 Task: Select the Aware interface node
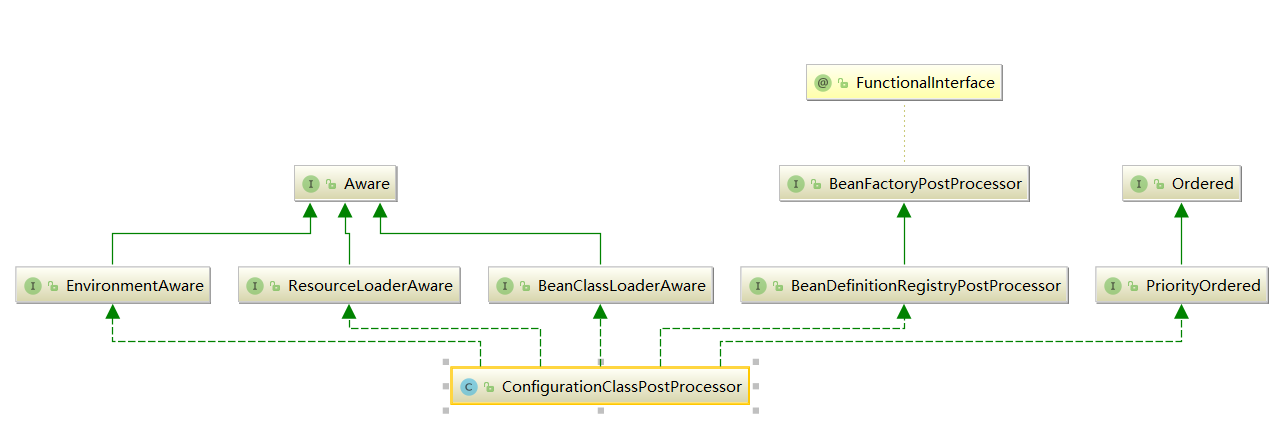(x=346, y=184)
